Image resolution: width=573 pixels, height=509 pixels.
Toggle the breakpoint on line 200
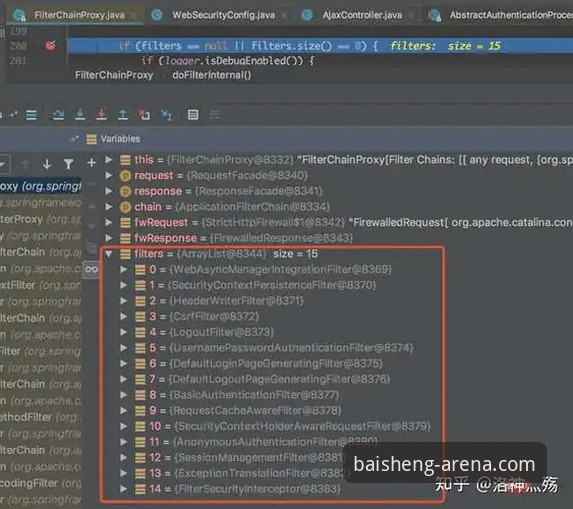coord(51,46)
